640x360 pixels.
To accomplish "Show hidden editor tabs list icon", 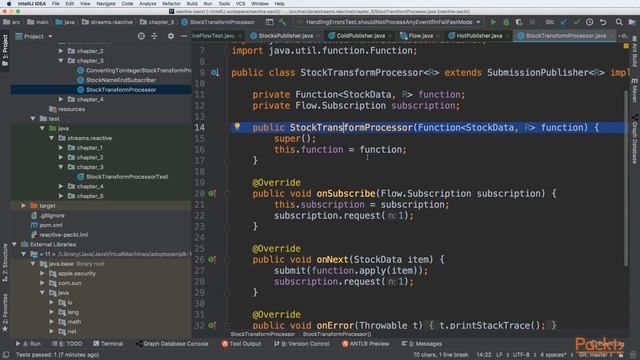I will [x=622, y=36].
